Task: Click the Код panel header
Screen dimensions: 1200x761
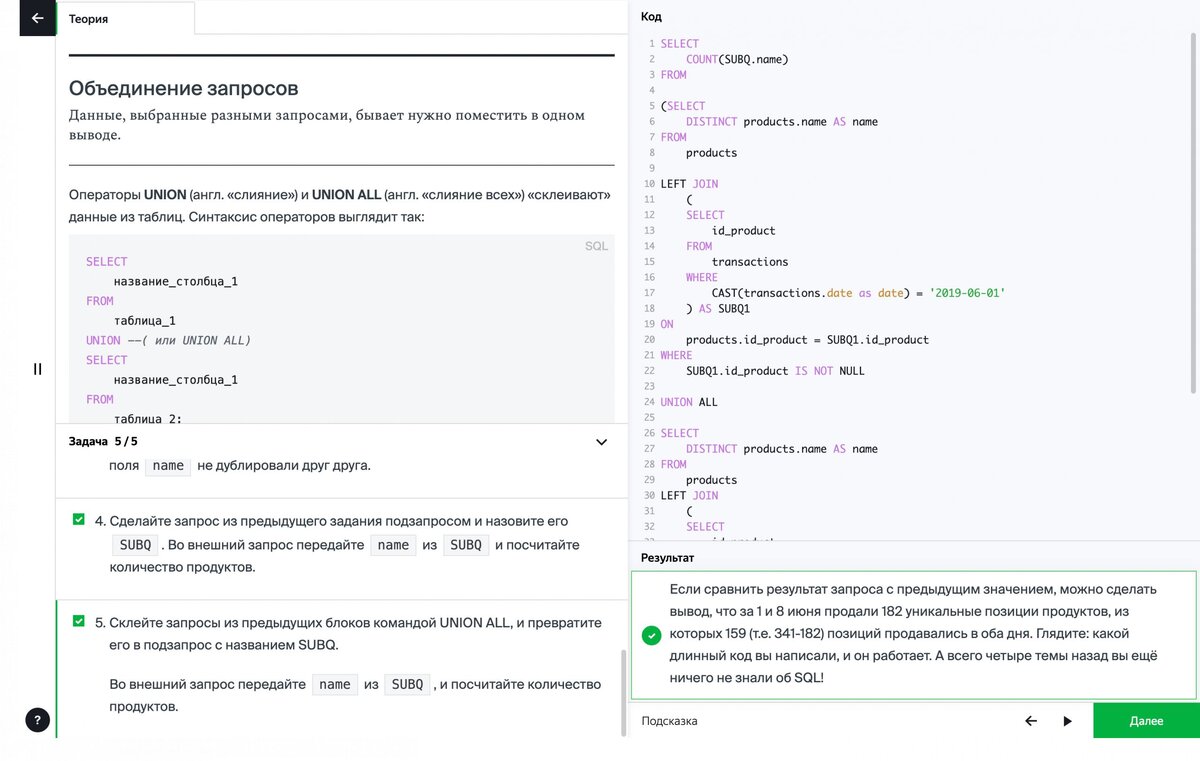Action: (x=651, y=17)
